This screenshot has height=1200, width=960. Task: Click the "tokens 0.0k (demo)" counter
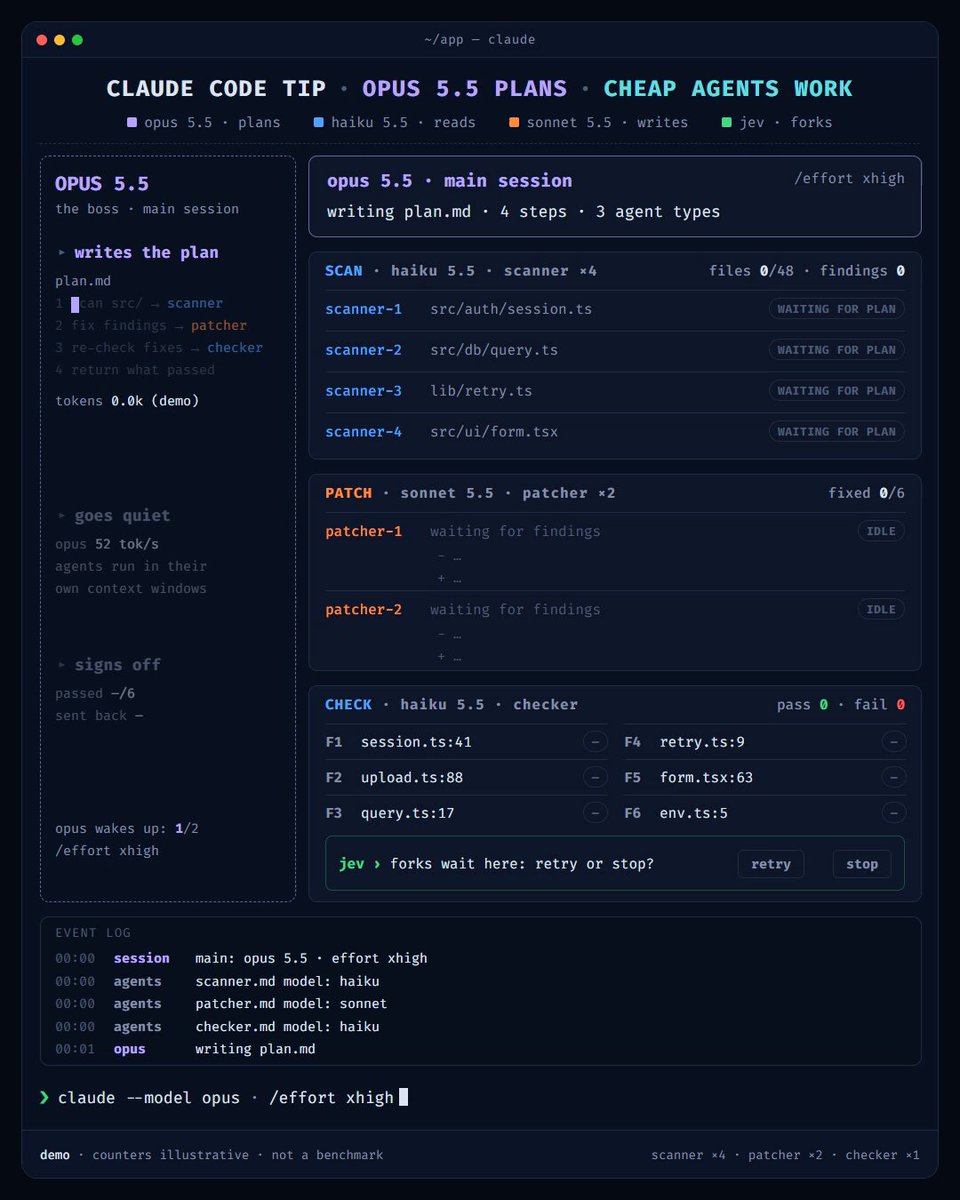(127, 401)
